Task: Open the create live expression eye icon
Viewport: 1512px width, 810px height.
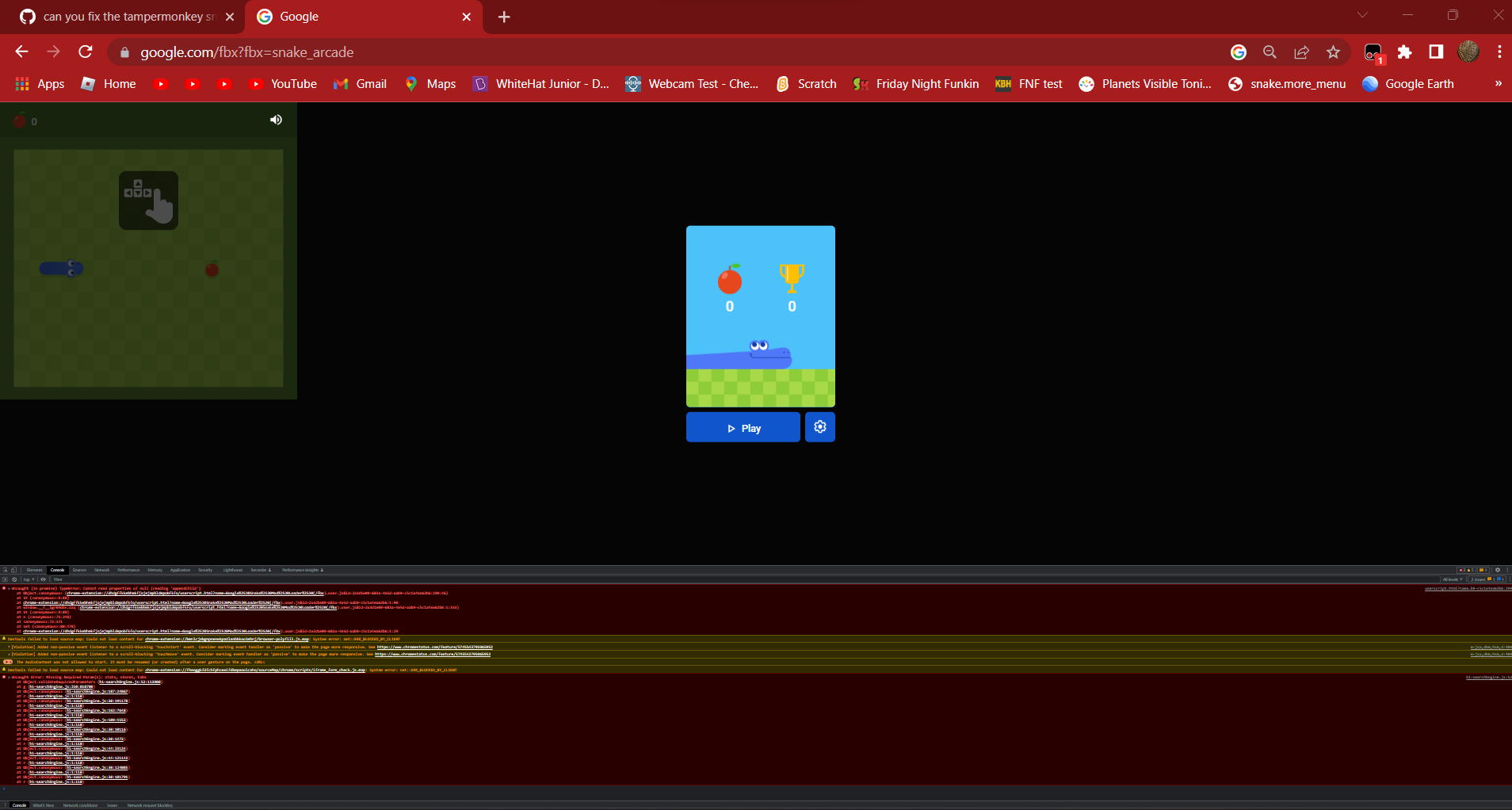Action: tap(43, 579)
